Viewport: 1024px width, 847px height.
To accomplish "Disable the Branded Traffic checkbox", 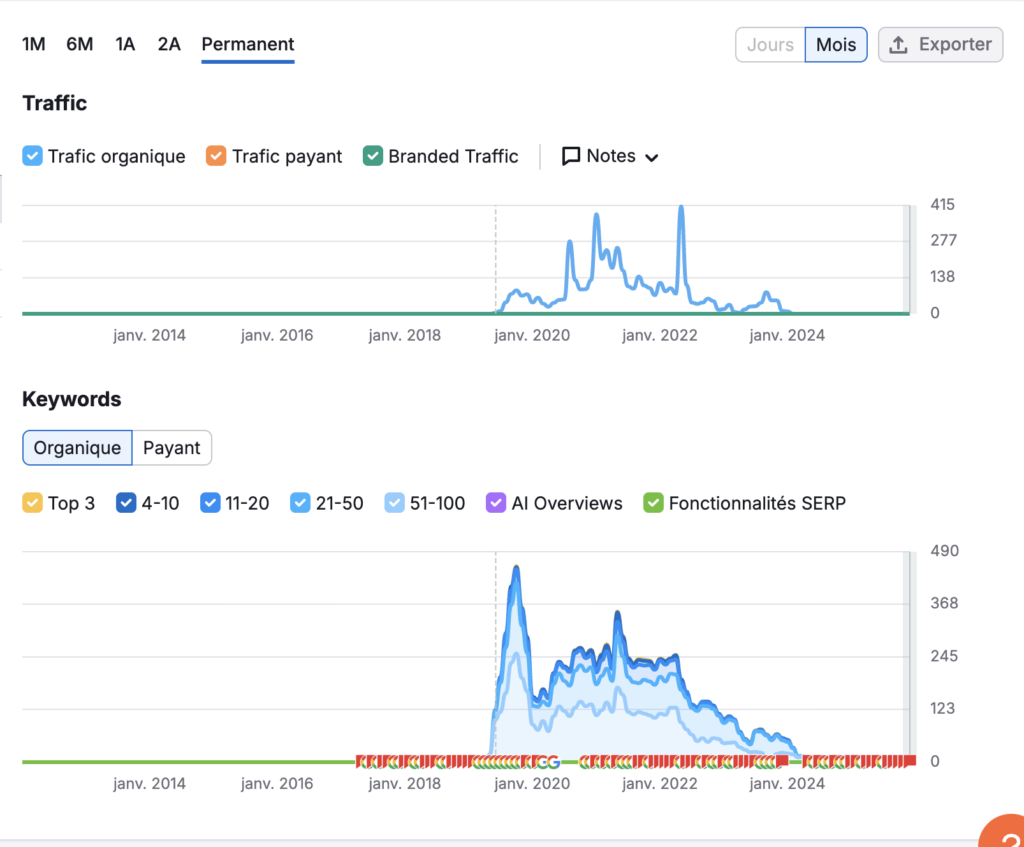I will pyautogui.click(x=375, y=156).
